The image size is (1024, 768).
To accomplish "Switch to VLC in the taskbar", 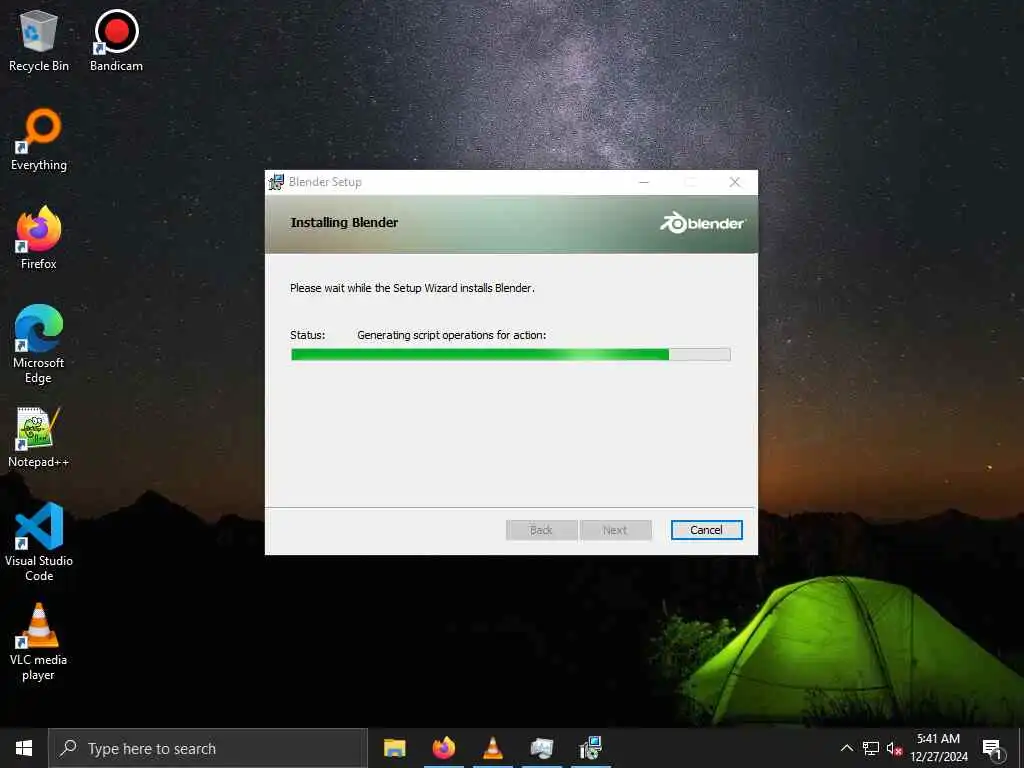I will coord(492,748).
